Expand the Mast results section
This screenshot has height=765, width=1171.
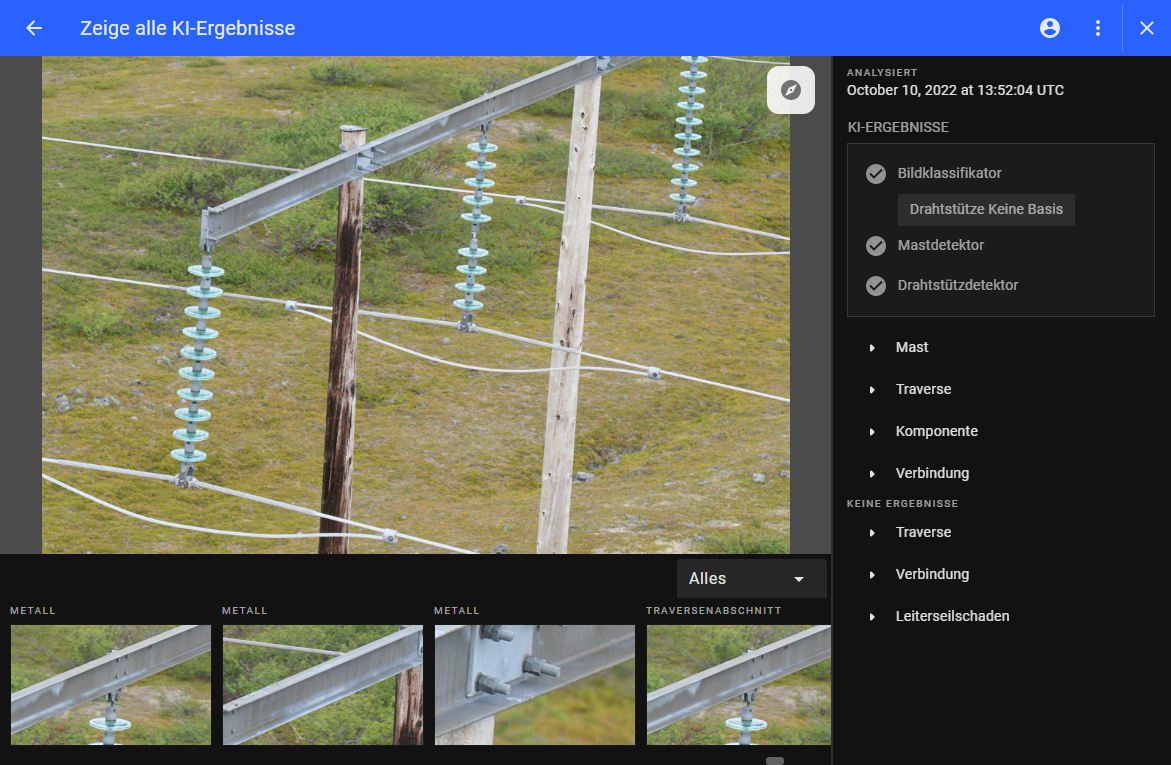click(x=873, y=348)
